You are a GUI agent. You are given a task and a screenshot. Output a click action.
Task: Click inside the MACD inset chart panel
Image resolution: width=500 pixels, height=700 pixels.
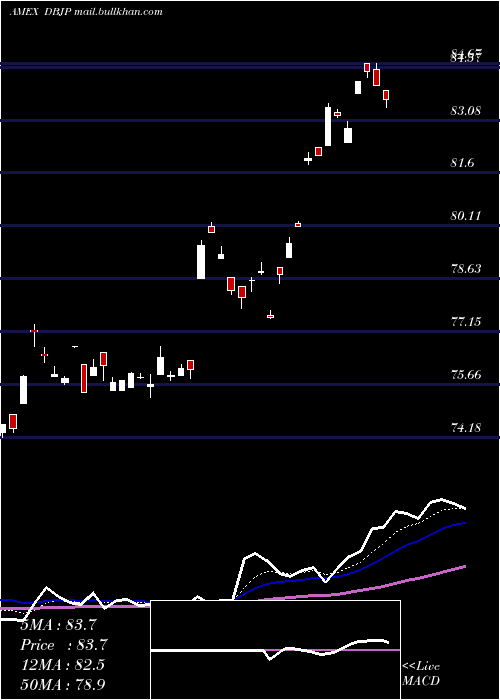pyautogui.click(x=275, y=650)
